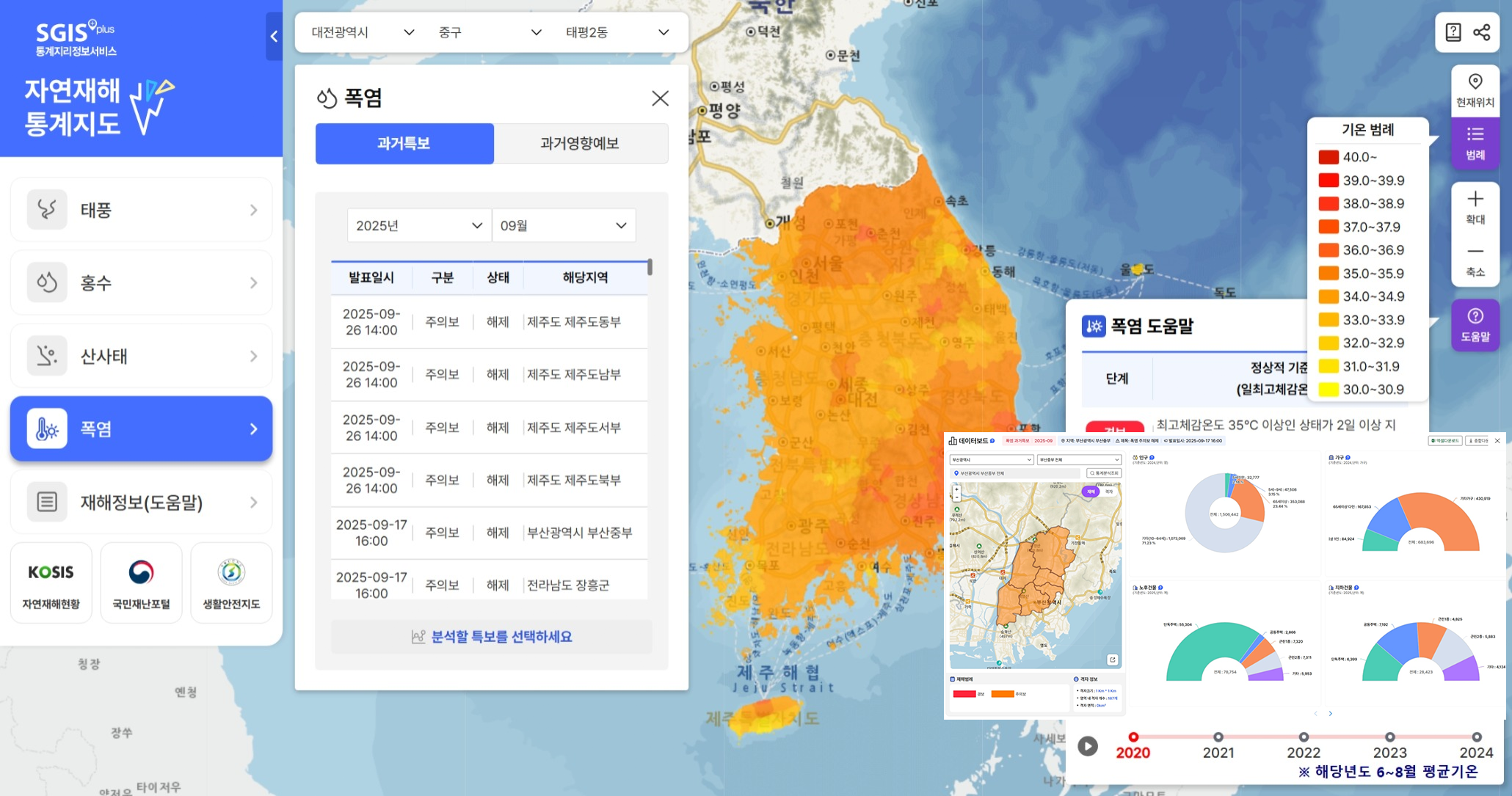Close the 폭염 panel
The image size is (1512, 796).
[660, 98]
